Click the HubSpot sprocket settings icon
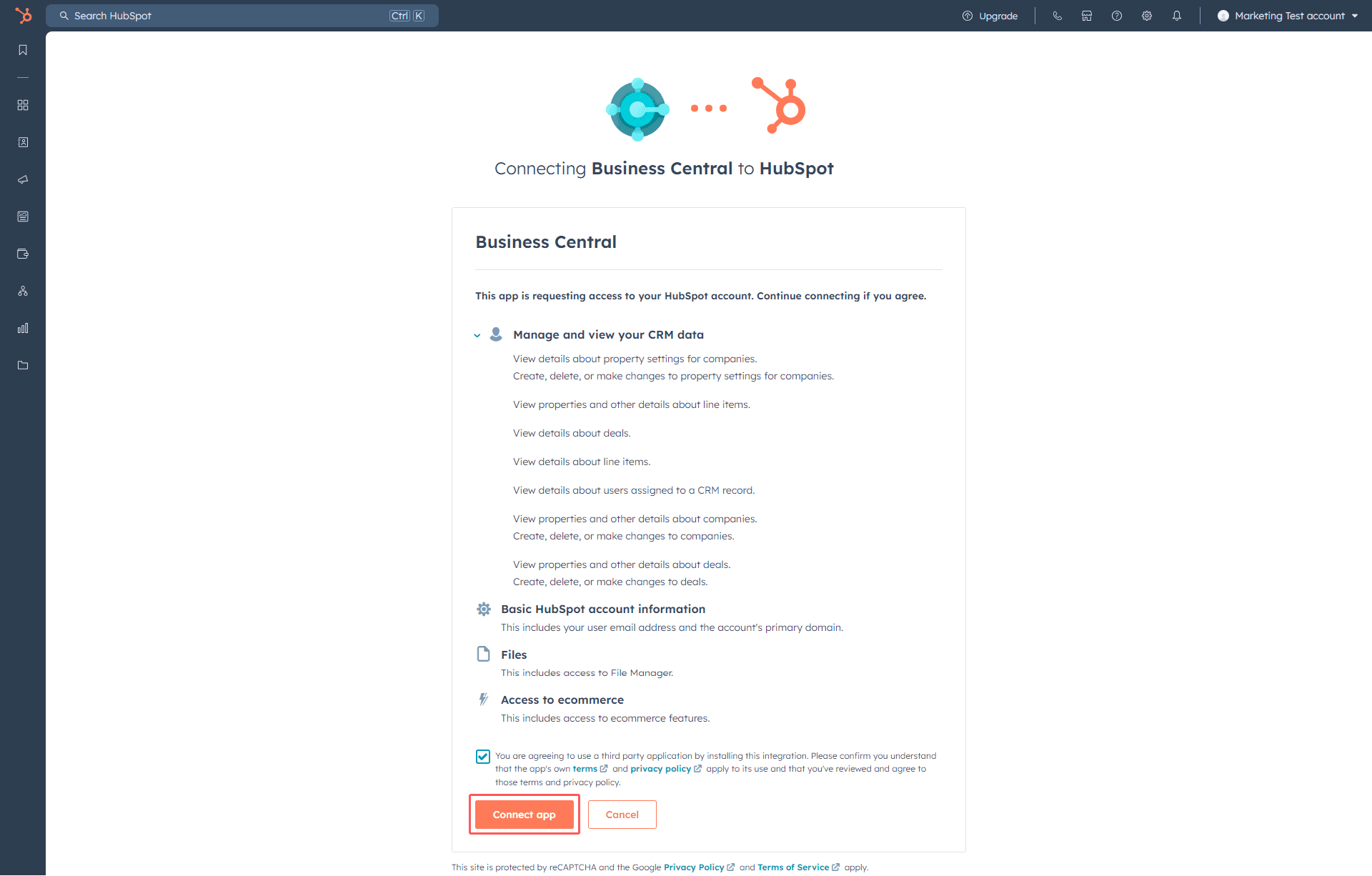The height and width of the screenshot is (876, 1372). pyautogui.click(x=1147, y=15)
